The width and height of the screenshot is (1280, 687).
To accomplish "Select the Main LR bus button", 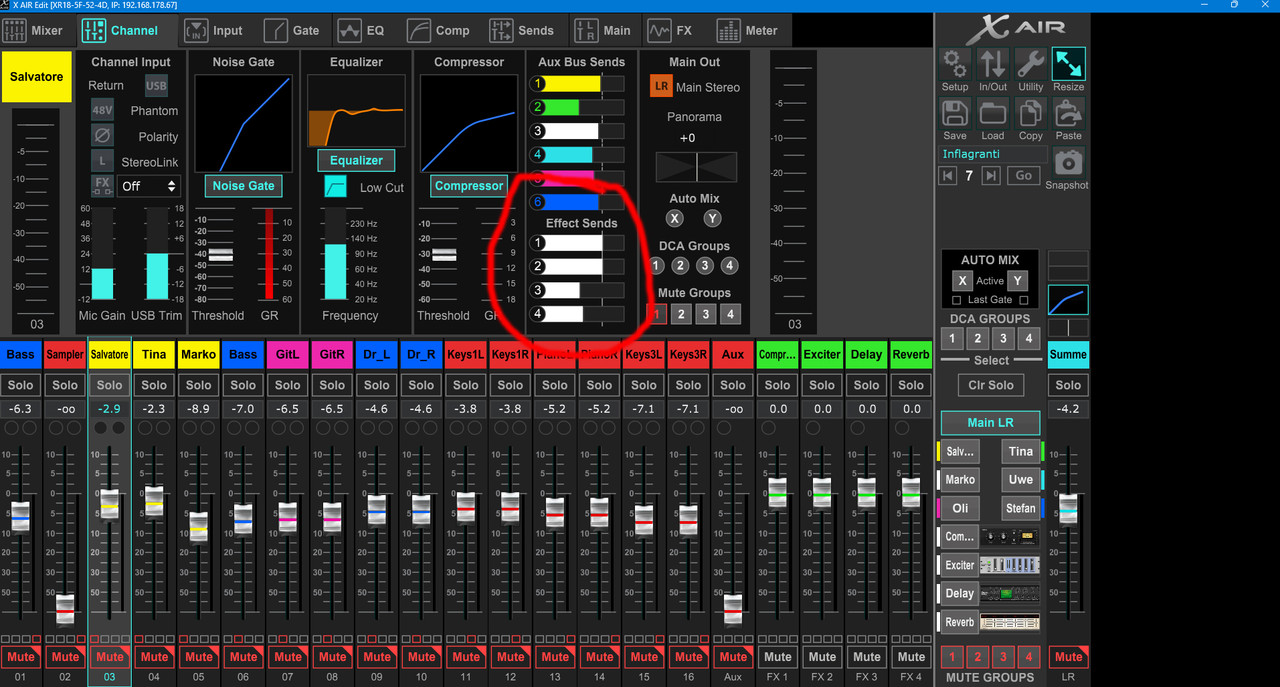I will (990, 422).
